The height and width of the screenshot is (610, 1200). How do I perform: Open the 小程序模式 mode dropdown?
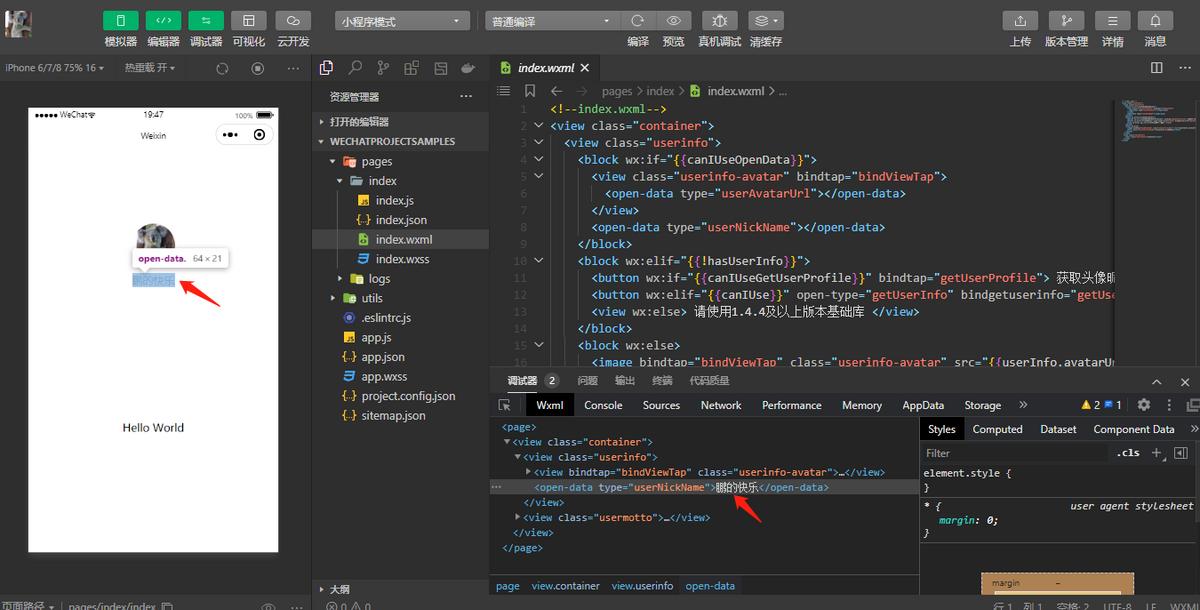point(402,21)
